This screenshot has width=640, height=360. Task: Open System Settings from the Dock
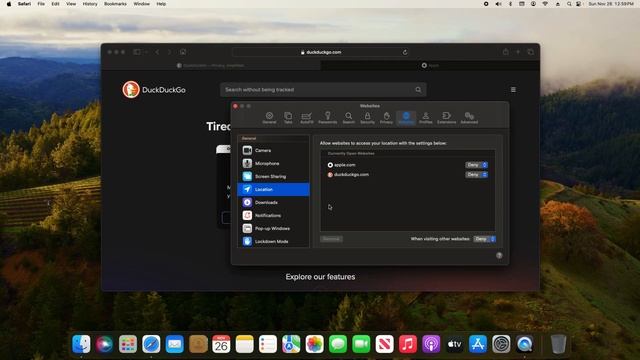501,344
